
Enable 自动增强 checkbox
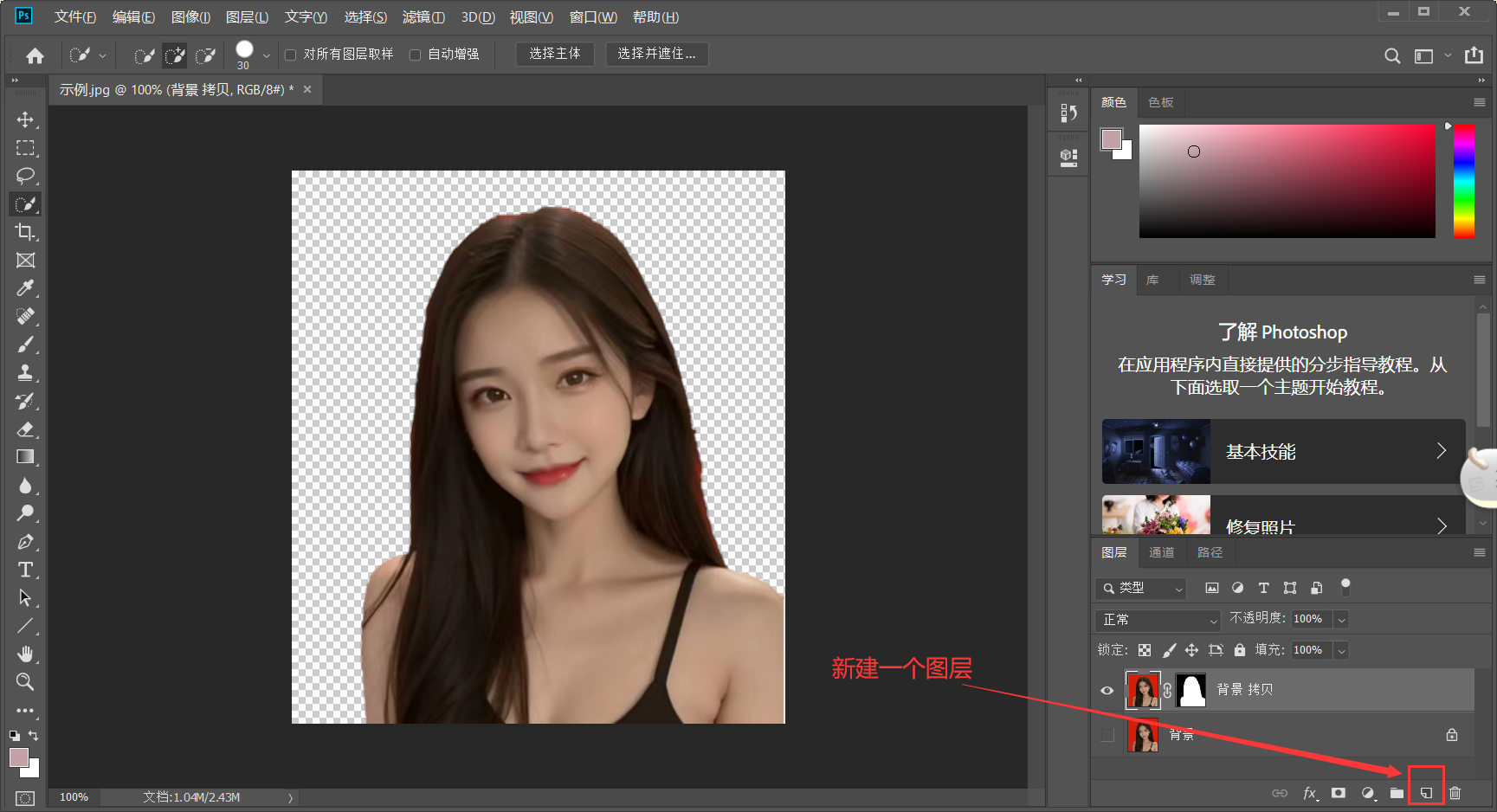point(416,55)
